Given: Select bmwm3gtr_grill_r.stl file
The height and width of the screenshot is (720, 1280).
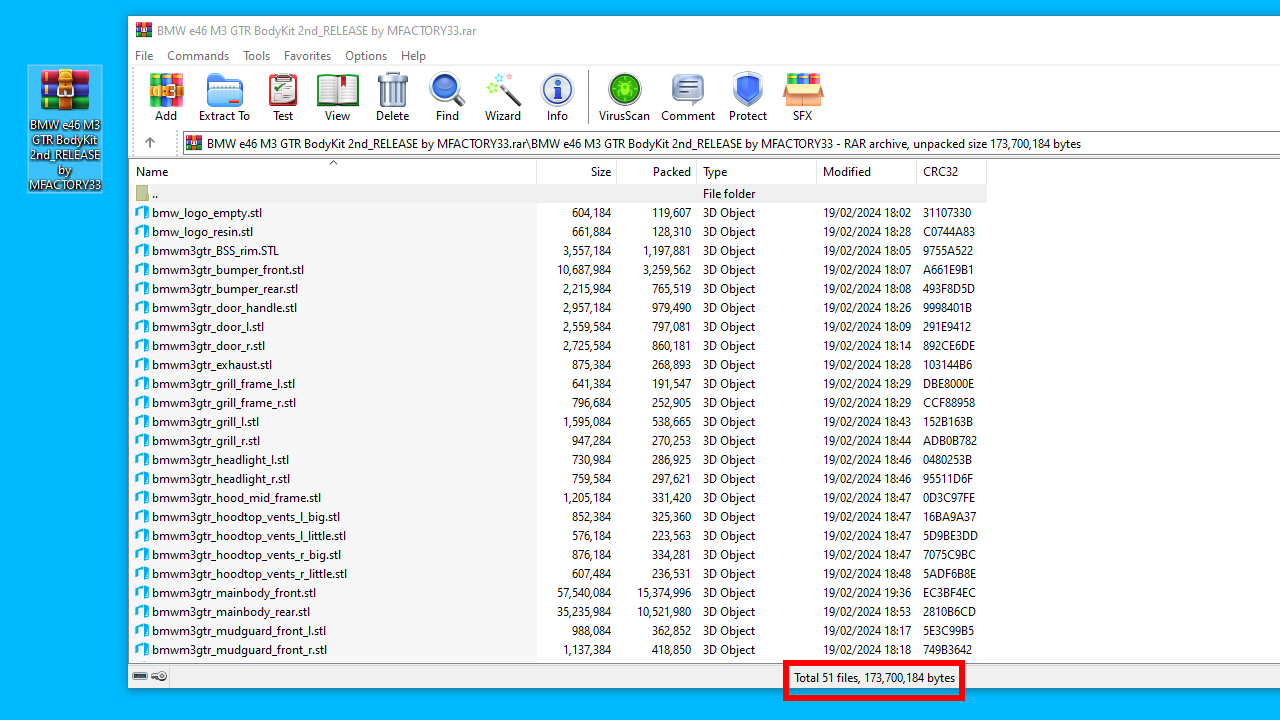Looking at the screenshot, I should point(558,441).
